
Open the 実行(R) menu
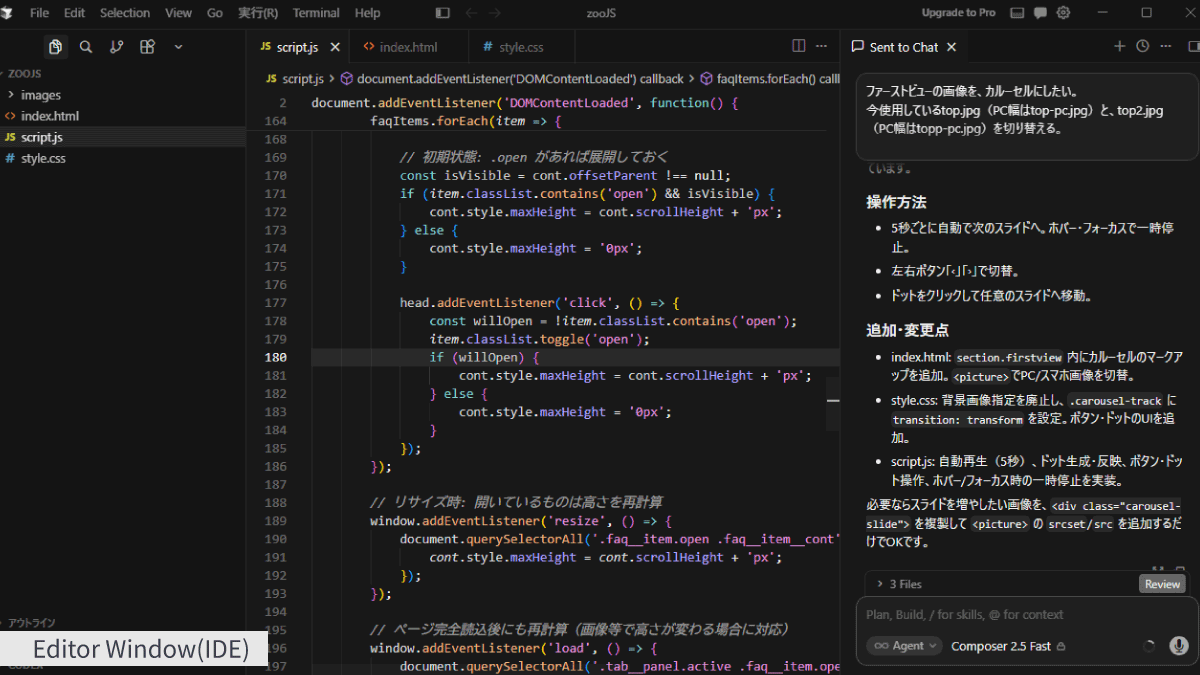[x=258, y=13]
